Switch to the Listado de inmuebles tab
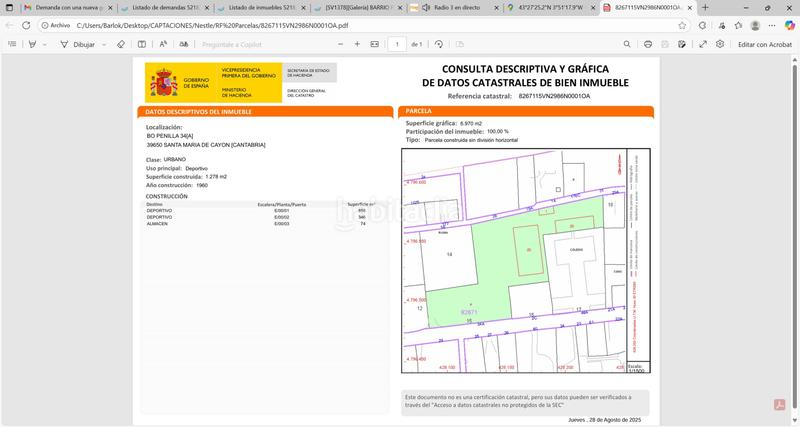This screenshot has width=800, height=427. [254, 7]
